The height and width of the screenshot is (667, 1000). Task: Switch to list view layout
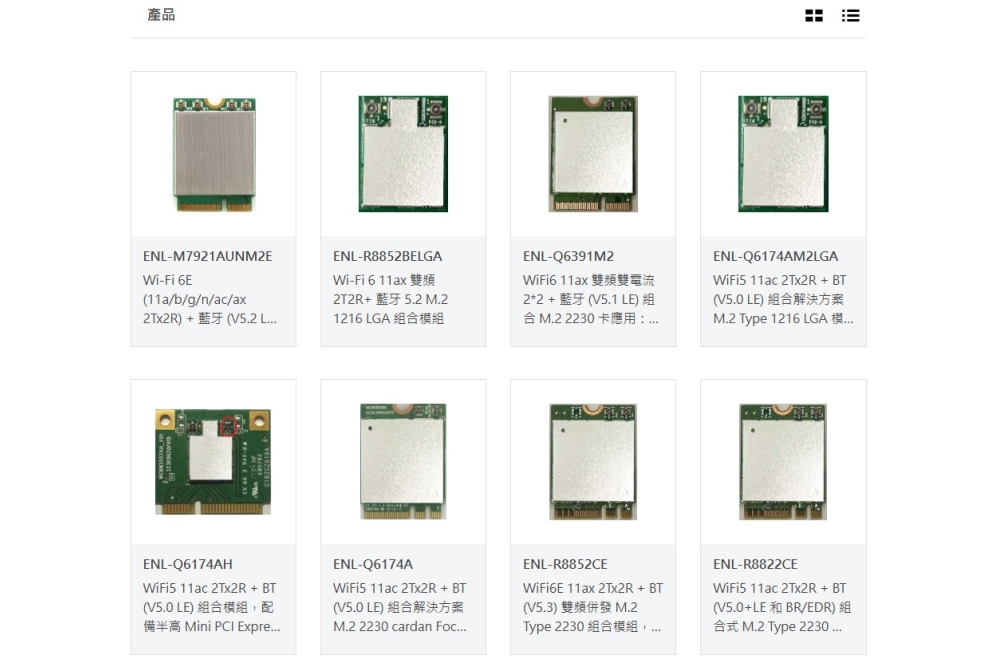click(x=850, y=16)
